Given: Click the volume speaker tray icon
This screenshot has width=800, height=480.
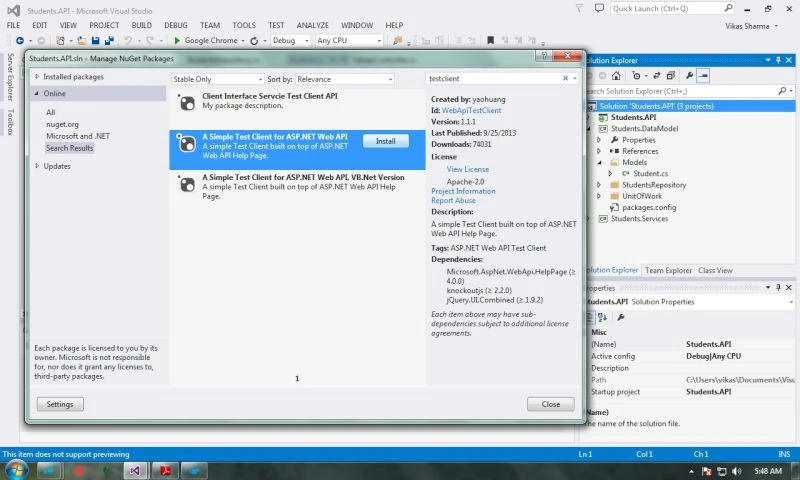Looking at the screenshot, I should 737,471.
